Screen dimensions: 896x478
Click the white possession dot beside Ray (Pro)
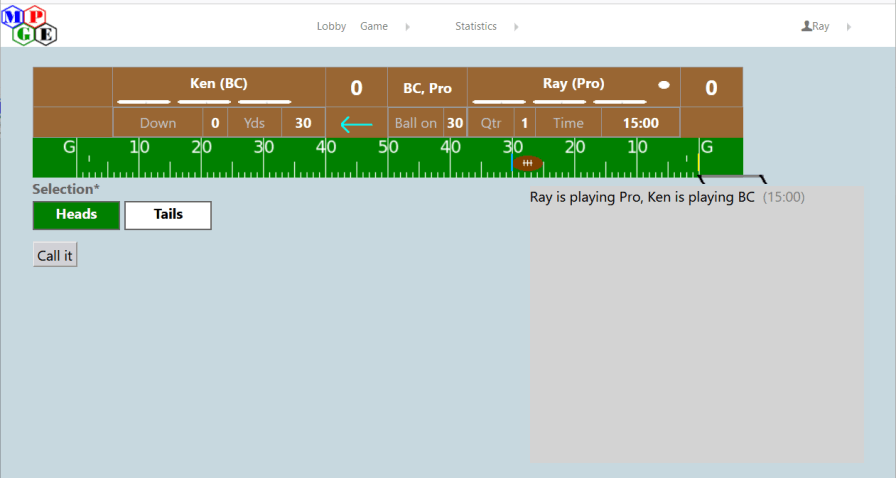click(663, 85)
